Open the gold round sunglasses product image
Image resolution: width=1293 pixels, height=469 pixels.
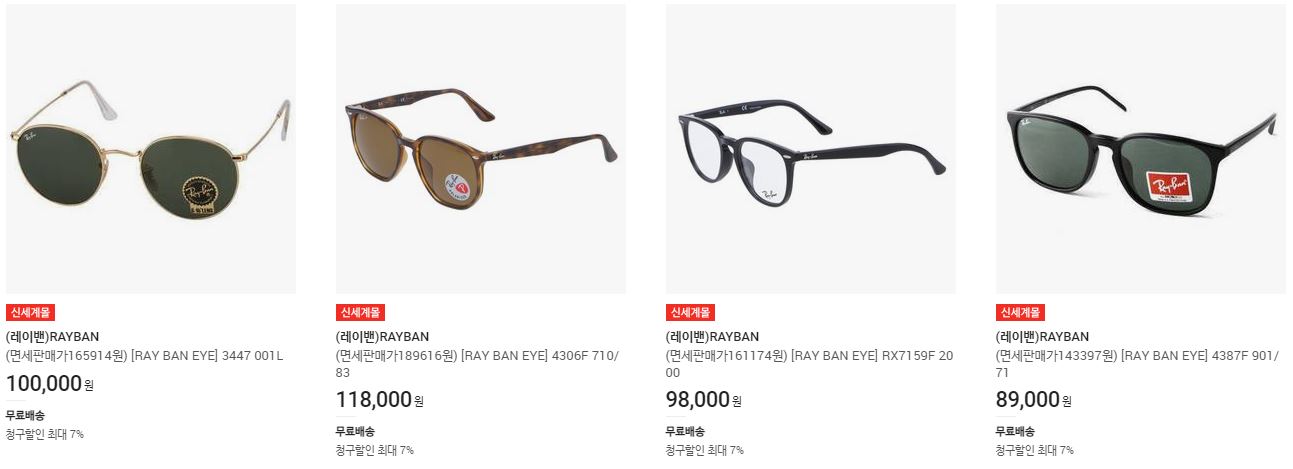(151, 149)
